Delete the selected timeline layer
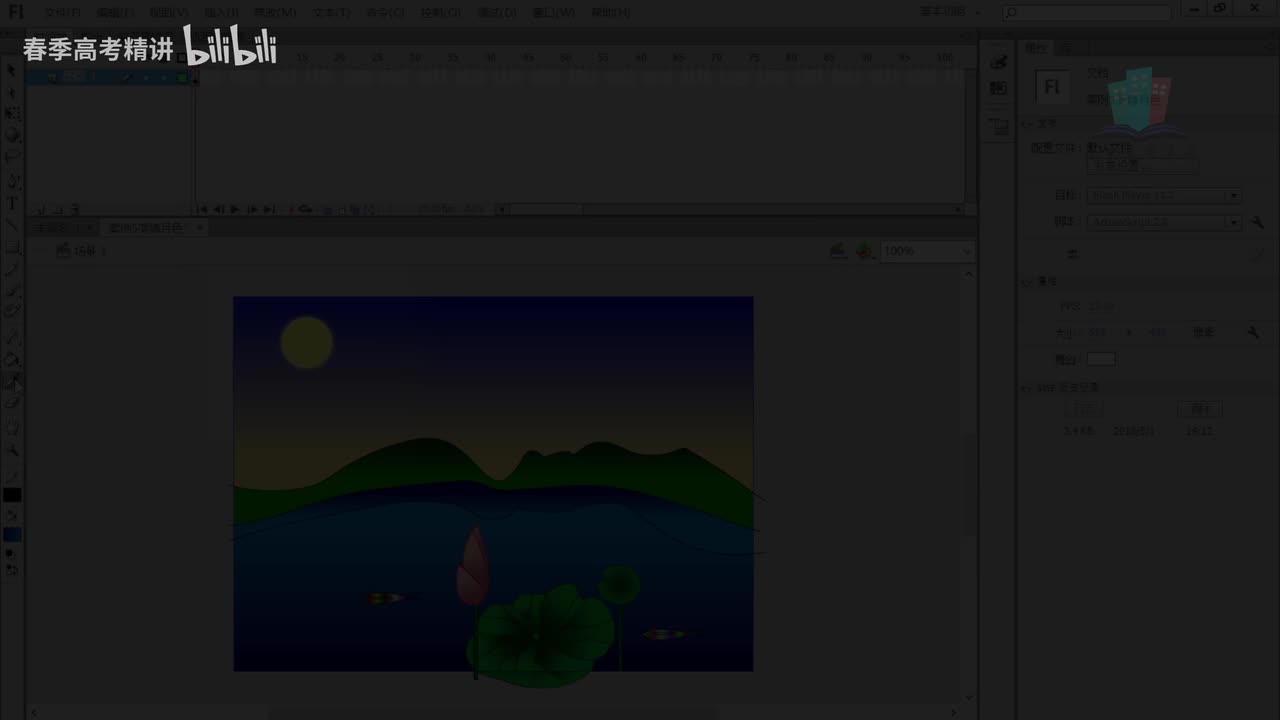 76,210
